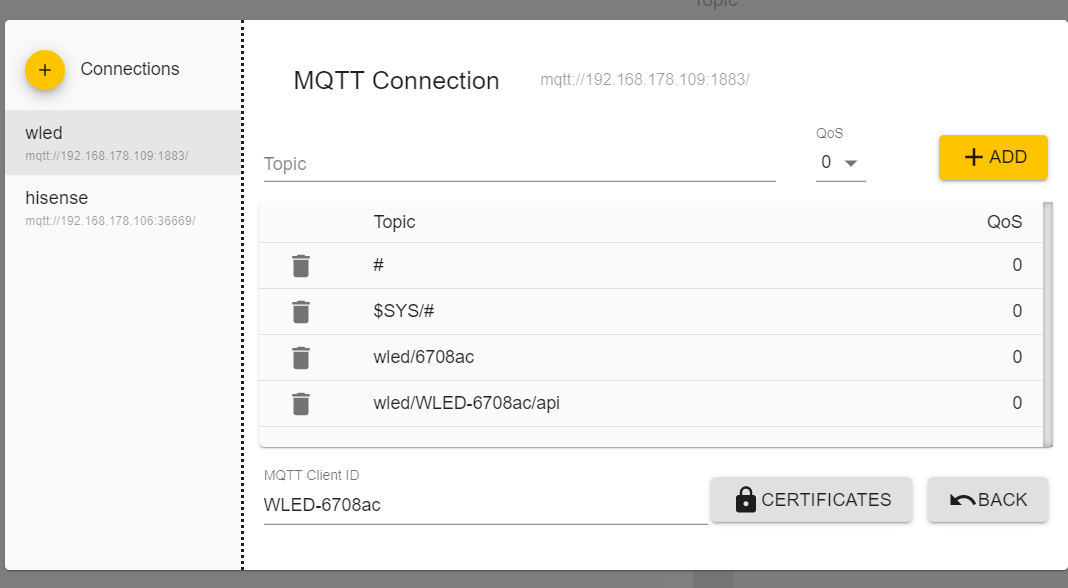Viewport: 1068px width, 588px height.
Task: Edit the MQTT Client ID field
Action: coord(486,506)
